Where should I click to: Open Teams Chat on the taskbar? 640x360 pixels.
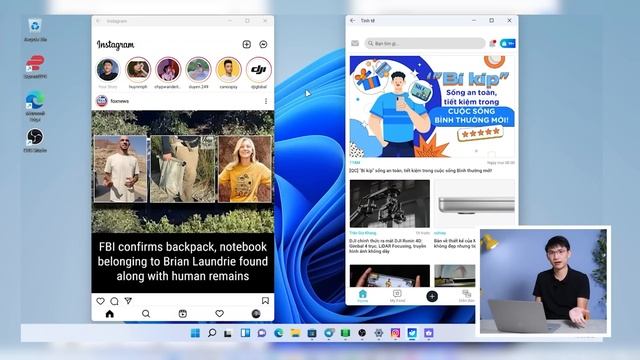click(262, 333)
